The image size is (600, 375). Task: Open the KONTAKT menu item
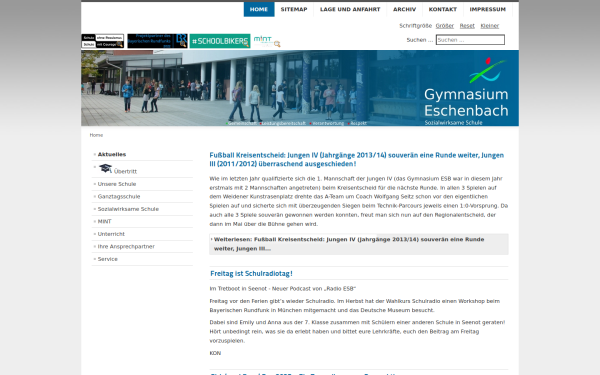443,9
